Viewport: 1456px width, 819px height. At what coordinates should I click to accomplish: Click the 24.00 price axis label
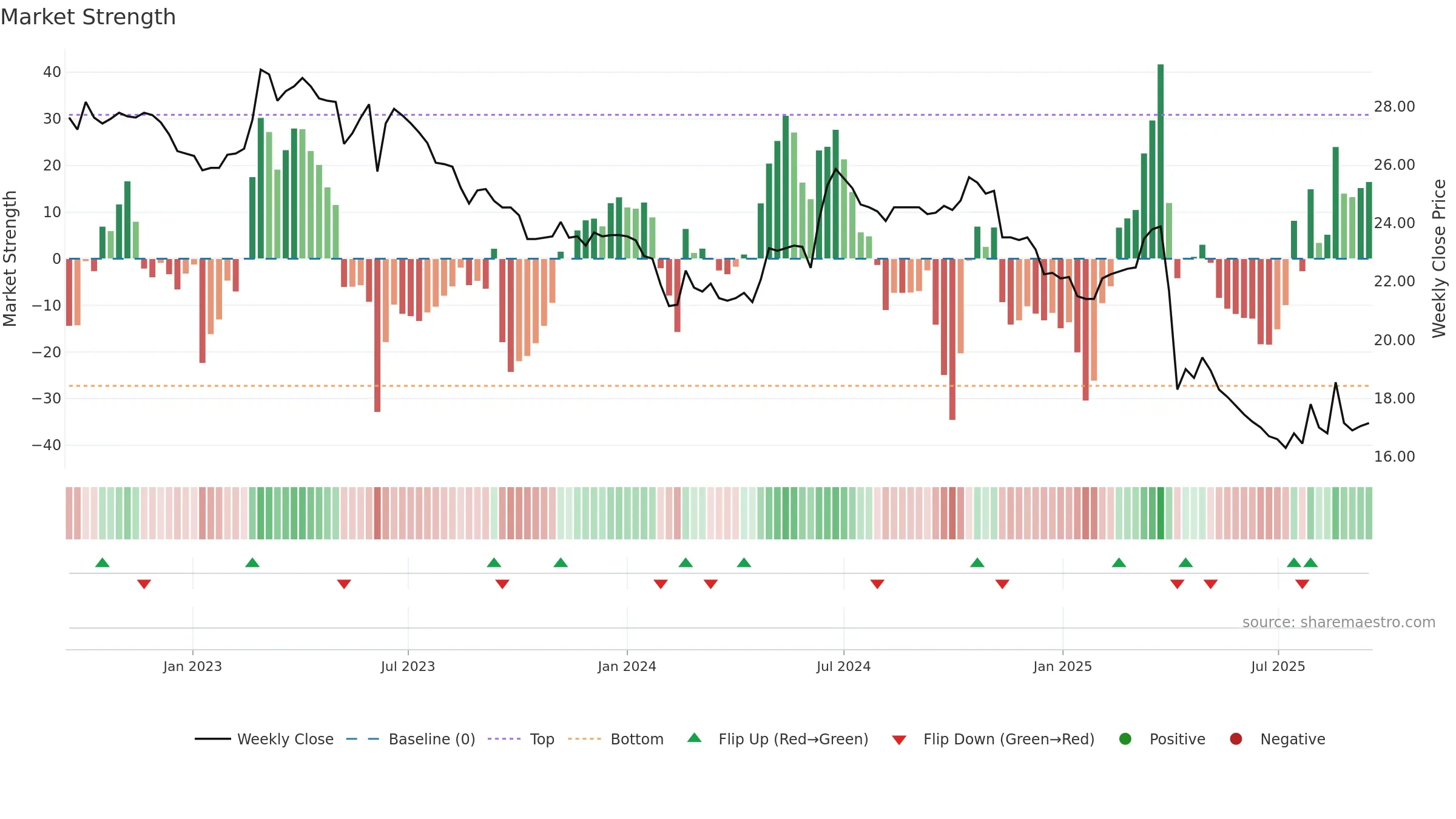(x=1395, y=223)
